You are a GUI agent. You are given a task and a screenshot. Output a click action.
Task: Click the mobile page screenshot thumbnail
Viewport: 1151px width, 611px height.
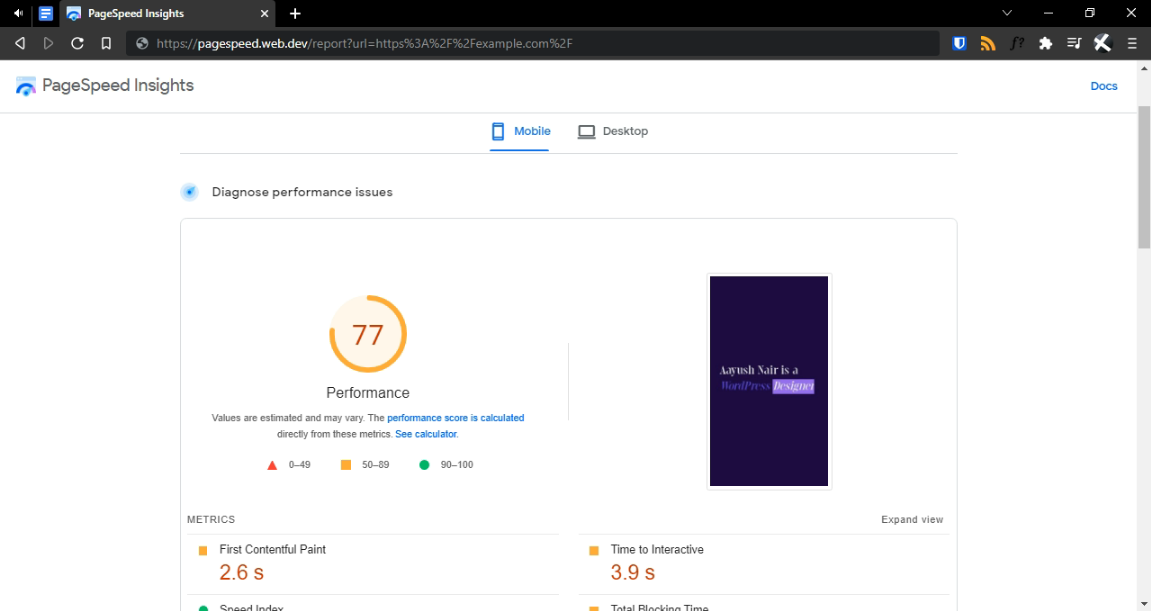pyautogui.click(x=768, y=381)
